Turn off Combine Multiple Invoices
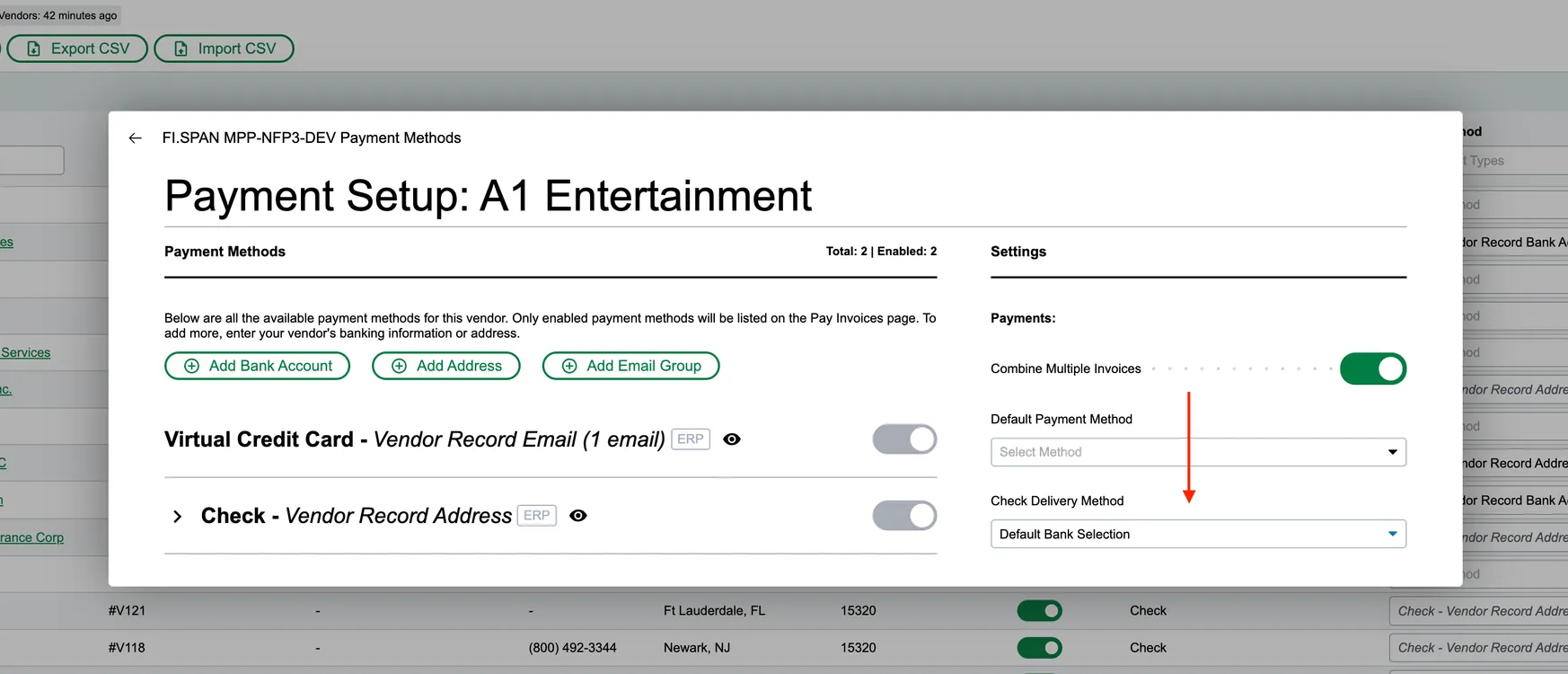 click(x=1373, y=368)
